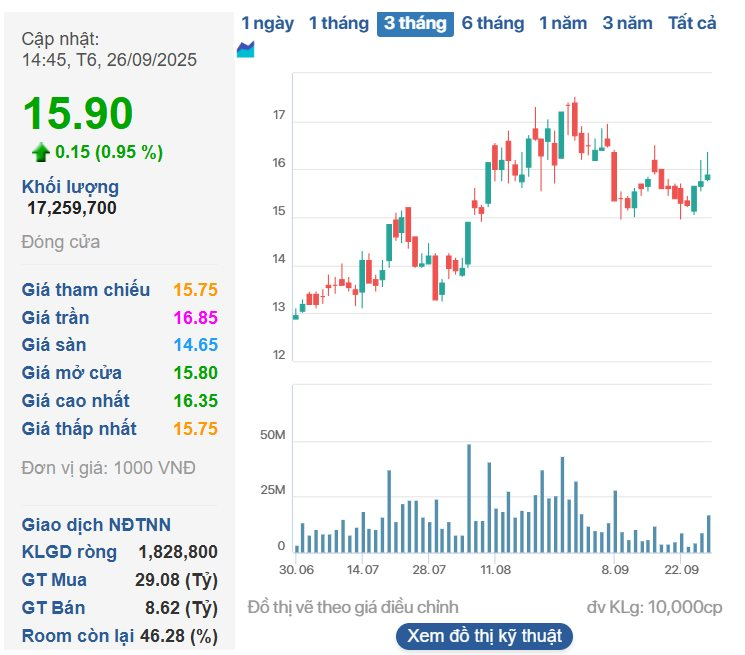
Task: Choose the 3 năm time range
Action: click(x=627, y=23)
